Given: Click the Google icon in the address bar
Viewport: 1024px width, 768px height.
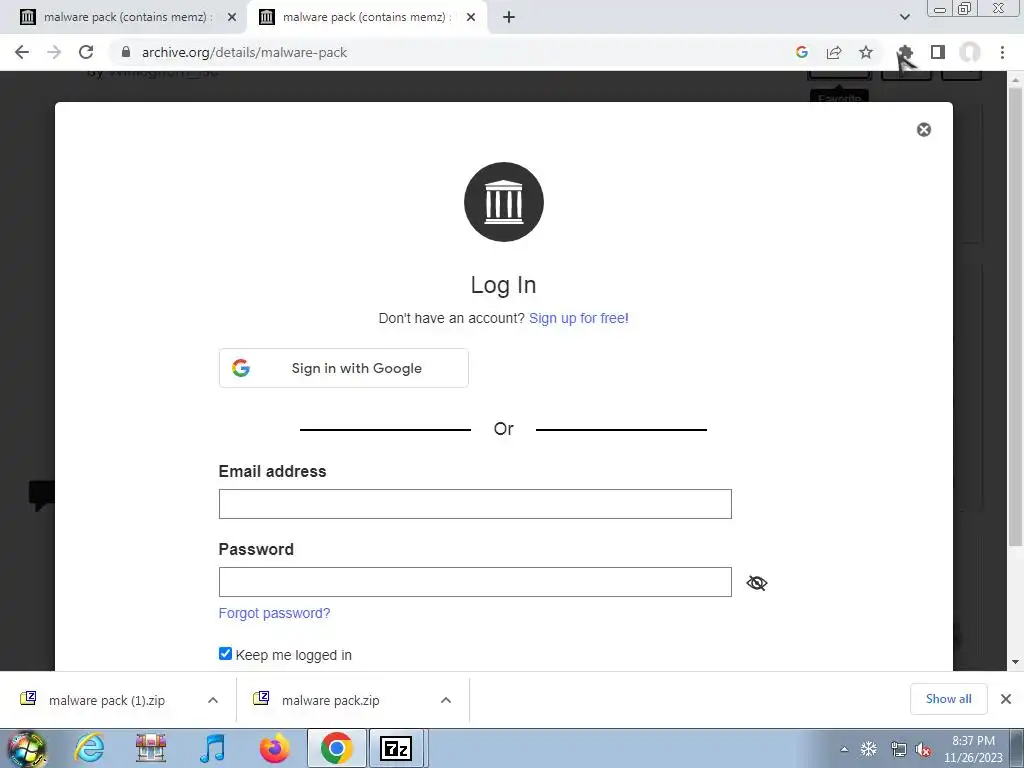Looking at the screenshot, I should 802,52.
